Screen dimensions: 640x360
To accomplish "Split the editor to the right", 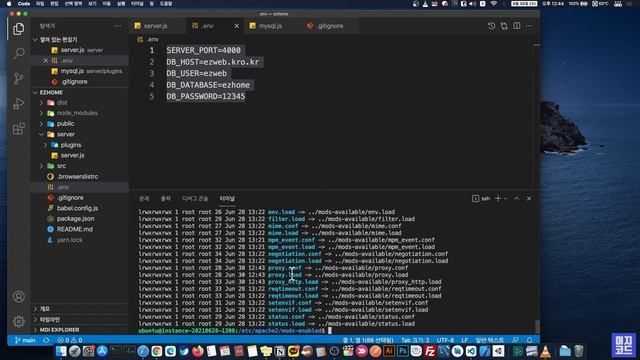I will point(517,26).
